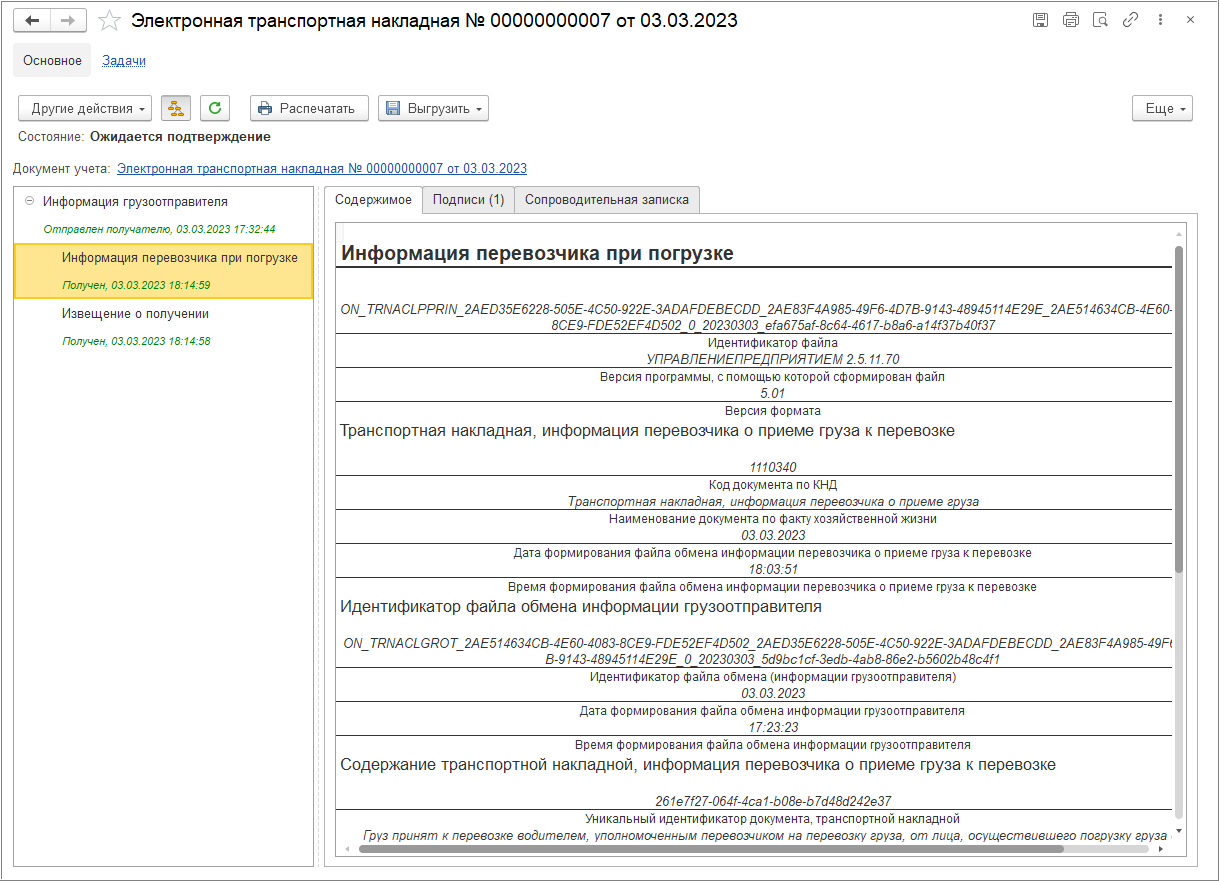The image size is (1219, 881).
Task: Open the Сопроводительная записка tab
Action: [607, 200]
